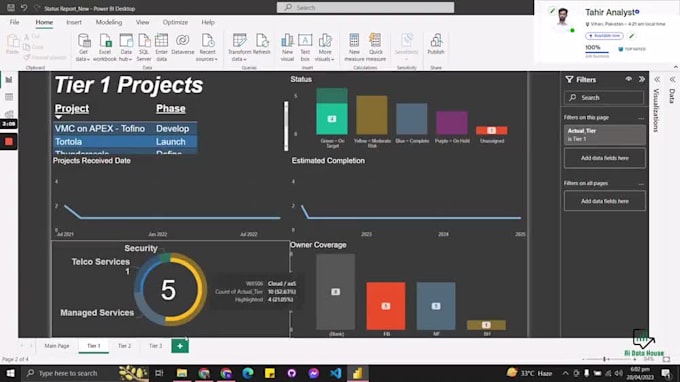The width and height of the screenshot is (680, 382).
Task: Search within the Filters pane
Action: pos(604,98)
